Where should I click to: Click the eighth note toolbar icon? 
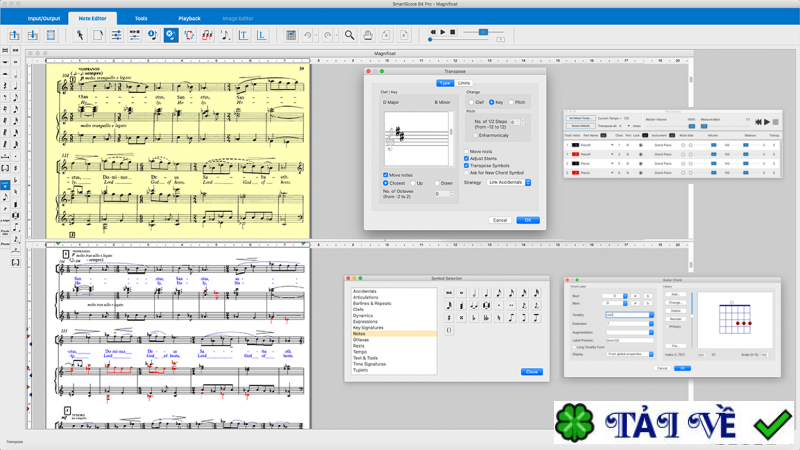point(225,35)
